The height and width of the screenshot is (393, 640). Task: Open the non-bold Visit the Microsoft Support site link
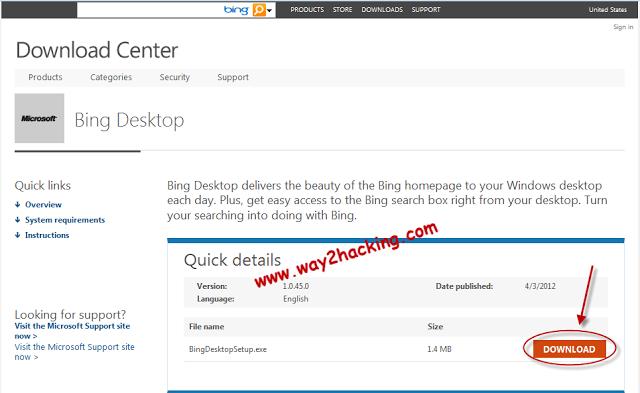click(x=74, y=352)
